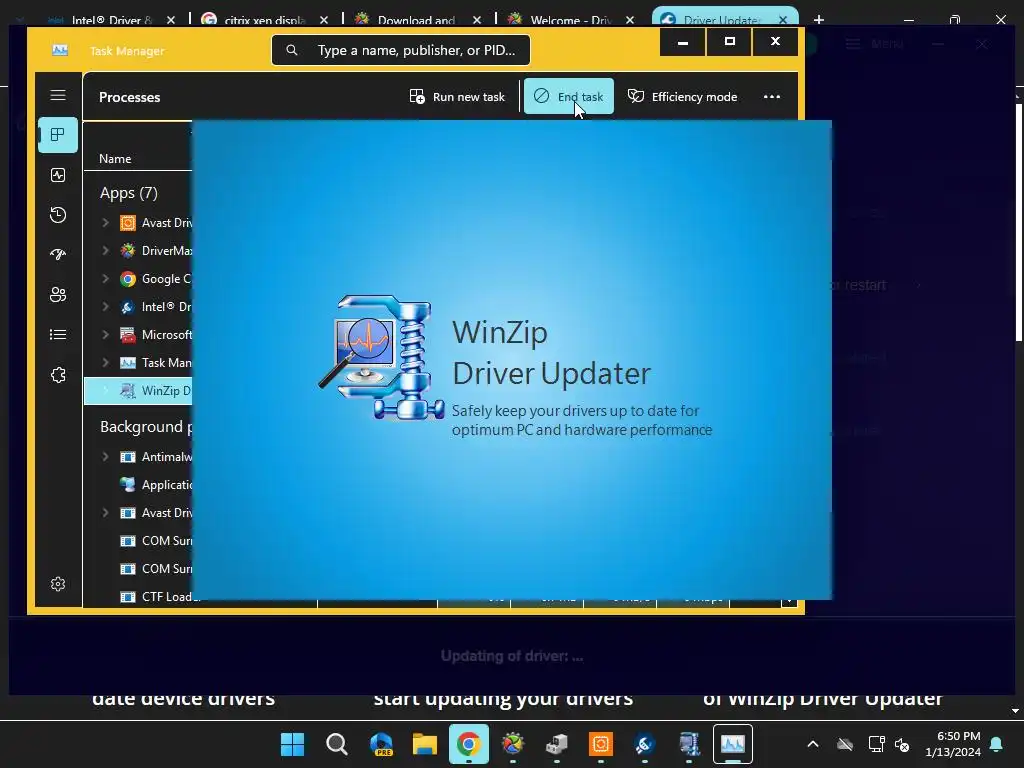The height and width of the screenshot is (768, 1024).
Task: Click Task Manager scroll down arrow
Action: tap(790, 600)
